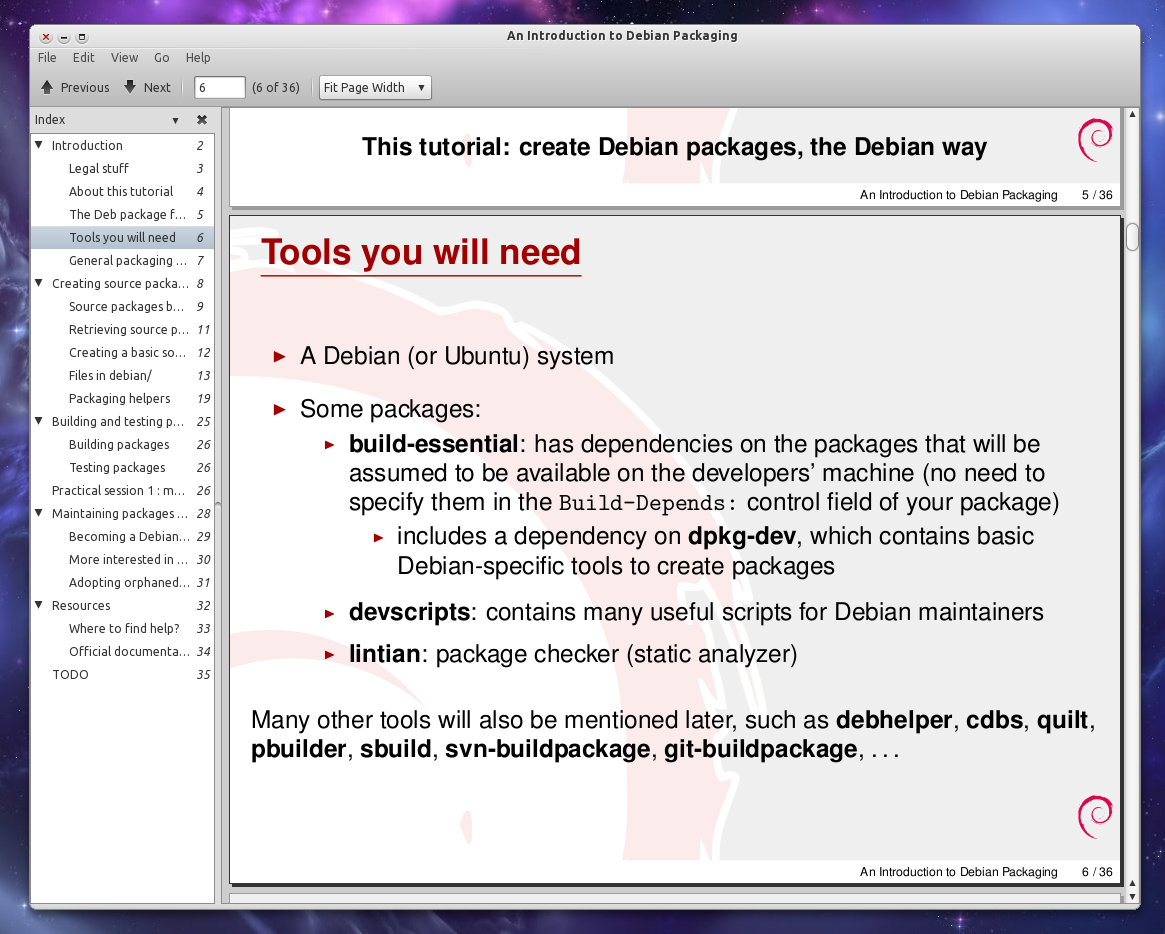The image size is (1165, 934).
Task: Click the sidebar pane divider handle
Action: (x=218, y=506)
